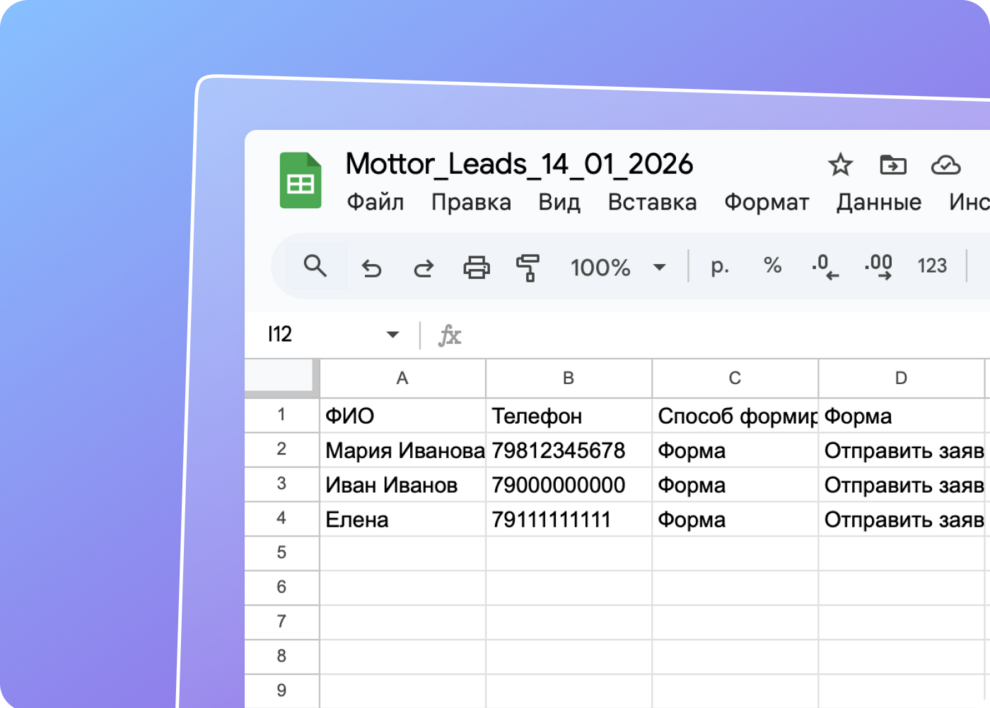Open the Файл menu
The height and width of the screenshot is (708, 990).
tap(375, 202)
